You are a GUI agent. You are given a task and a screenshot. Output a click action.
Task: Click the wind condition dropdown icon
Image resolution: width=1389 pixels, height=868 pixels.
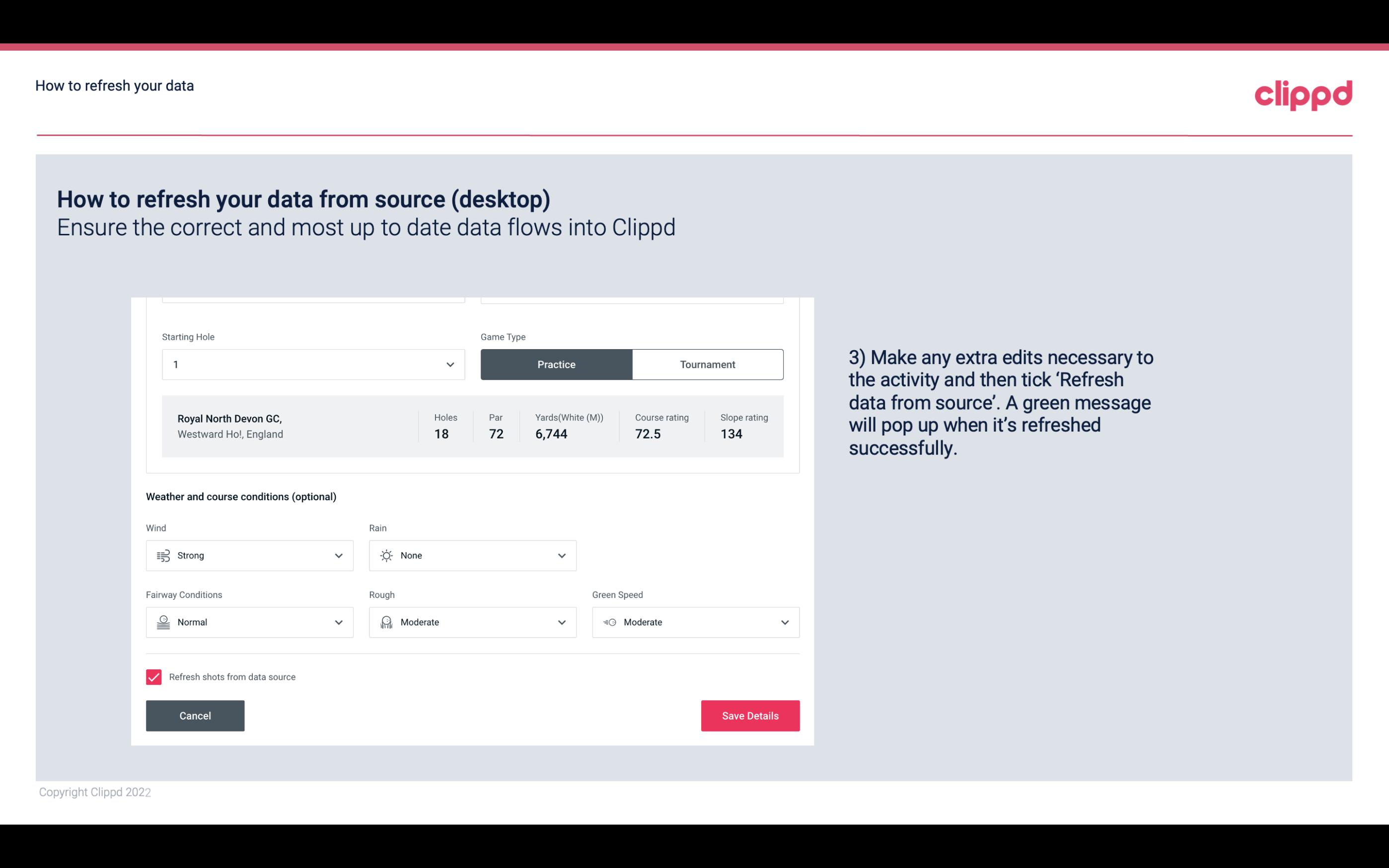[x=338, y=555]
